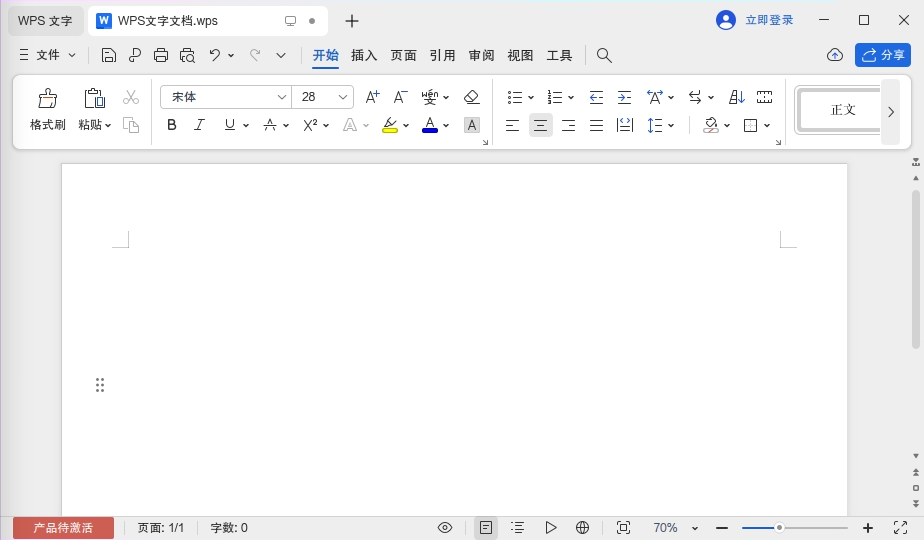Click the 产品待激活 activation button
Image resolution: width=924 pixels, height=540 pixels.
tap(63, 528)
